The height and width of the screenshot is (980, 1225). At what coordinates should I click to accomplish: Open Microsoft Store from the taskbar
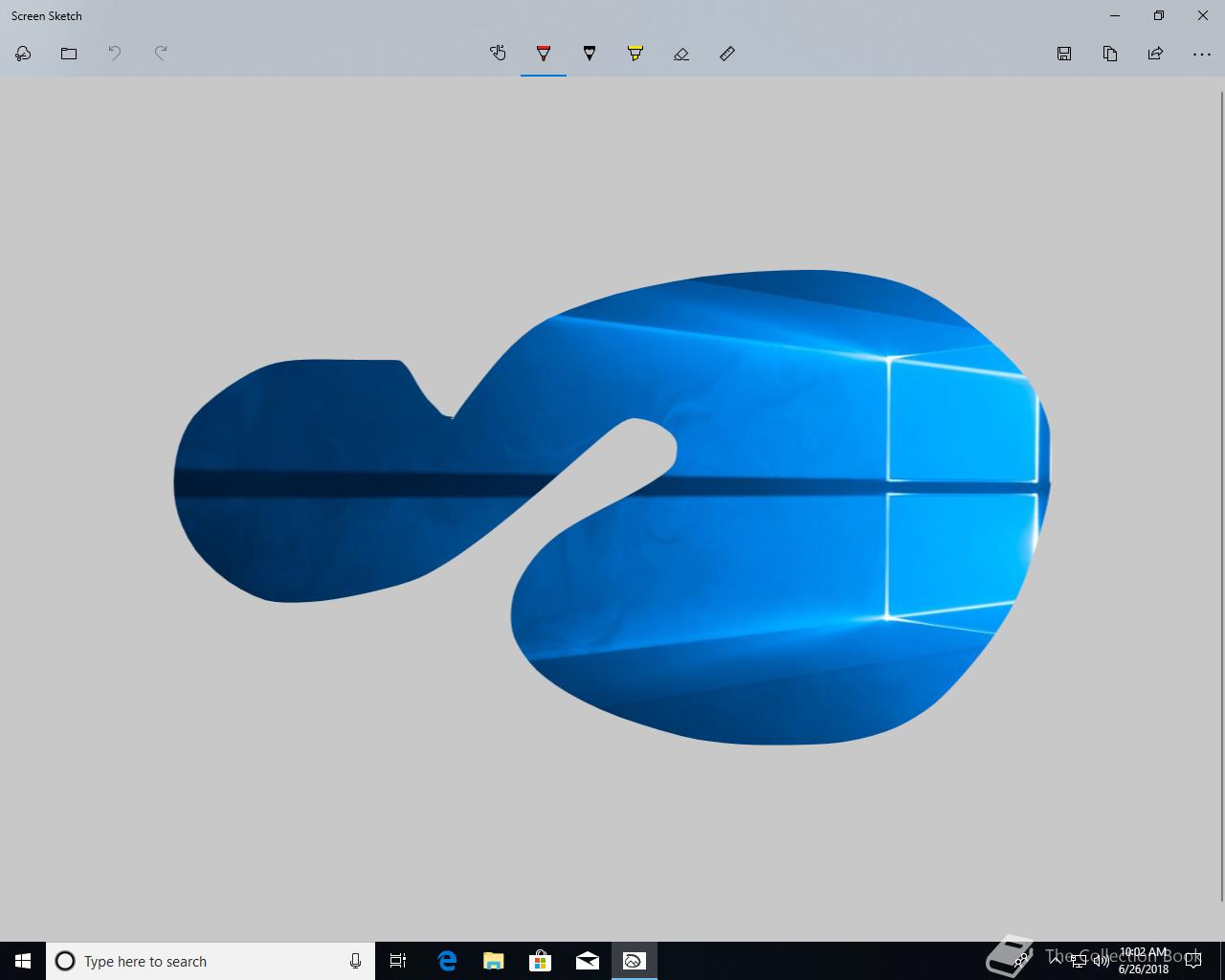[540, 961]
